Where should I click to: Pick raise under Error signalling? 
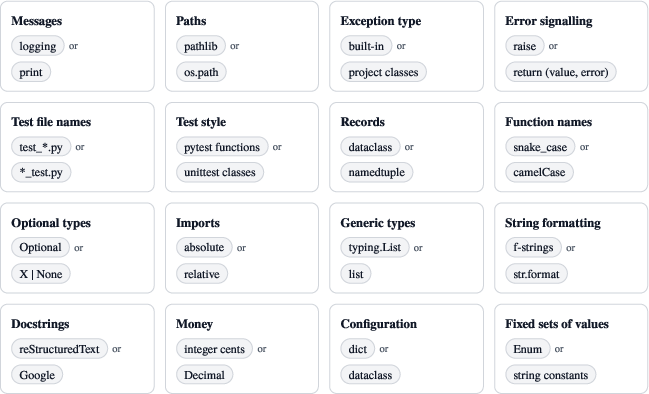(524, 46)
